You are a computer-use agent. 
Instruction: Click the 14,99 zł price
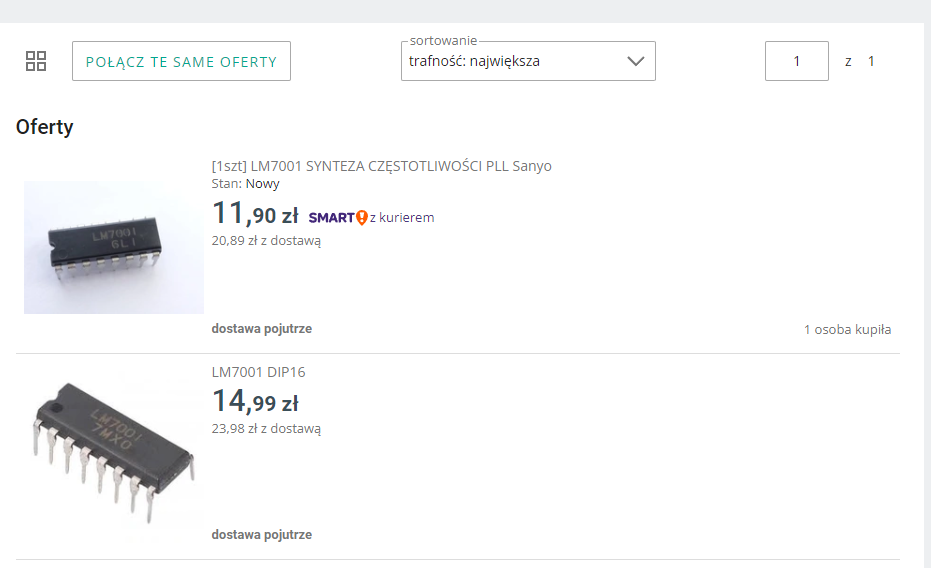(255, 401)
